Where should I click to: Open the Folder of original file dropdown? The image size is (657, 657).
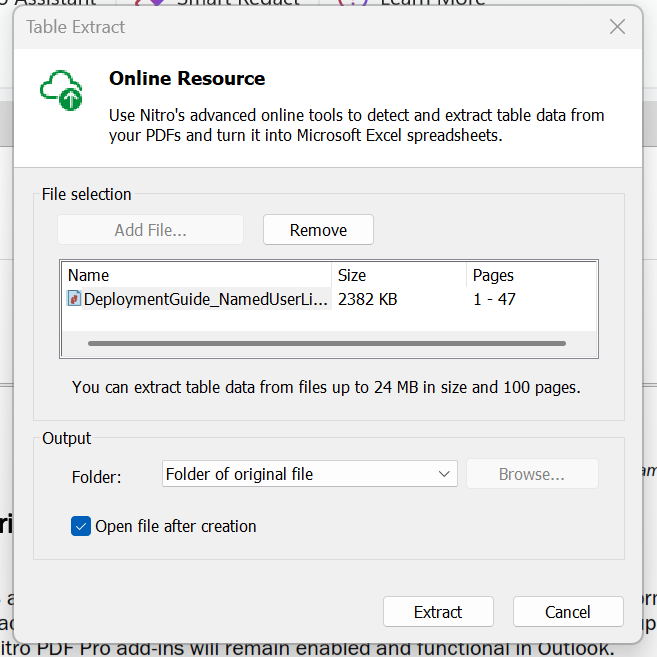310,474
